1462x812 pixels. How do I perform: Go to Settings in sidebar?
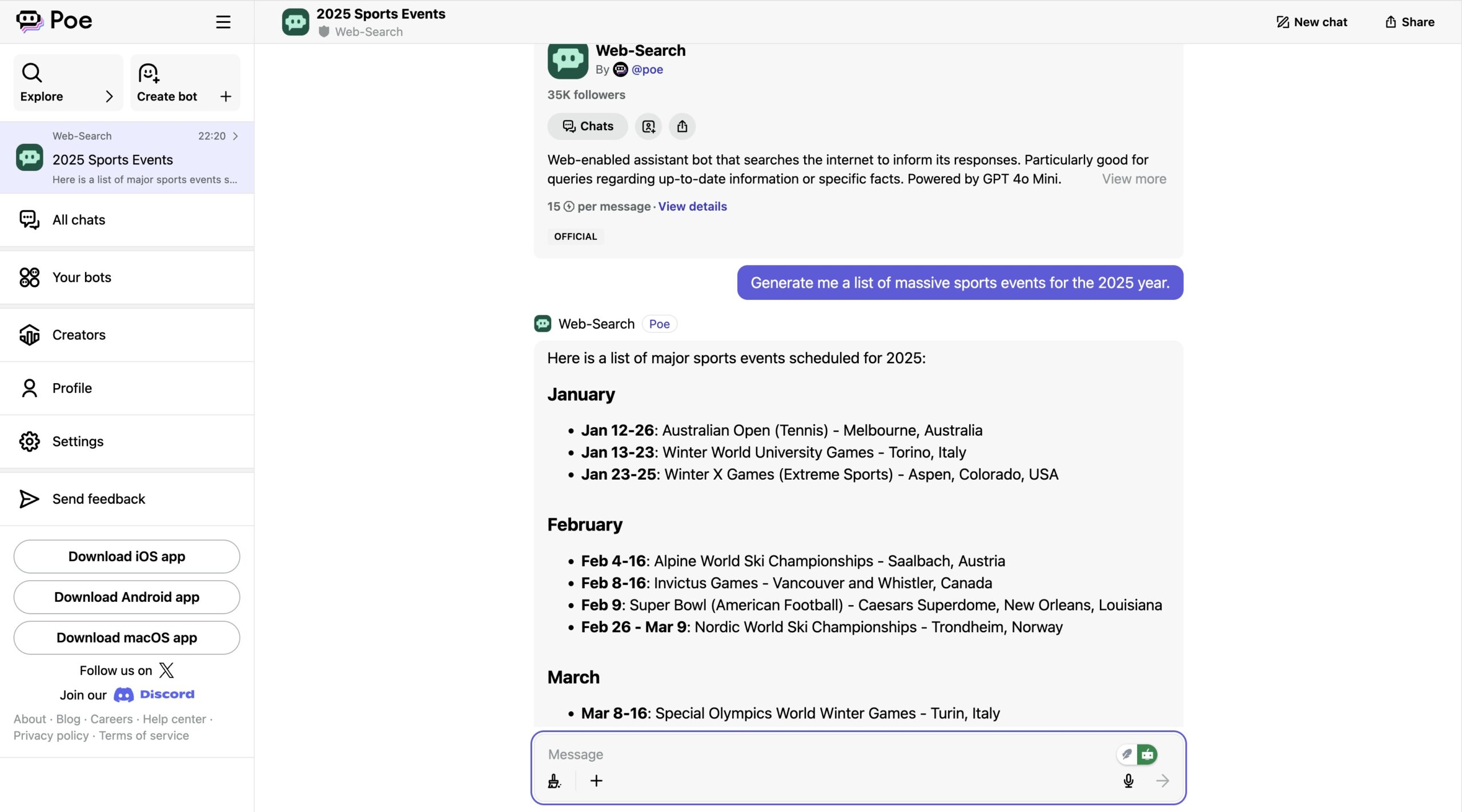tap(78, 441)
